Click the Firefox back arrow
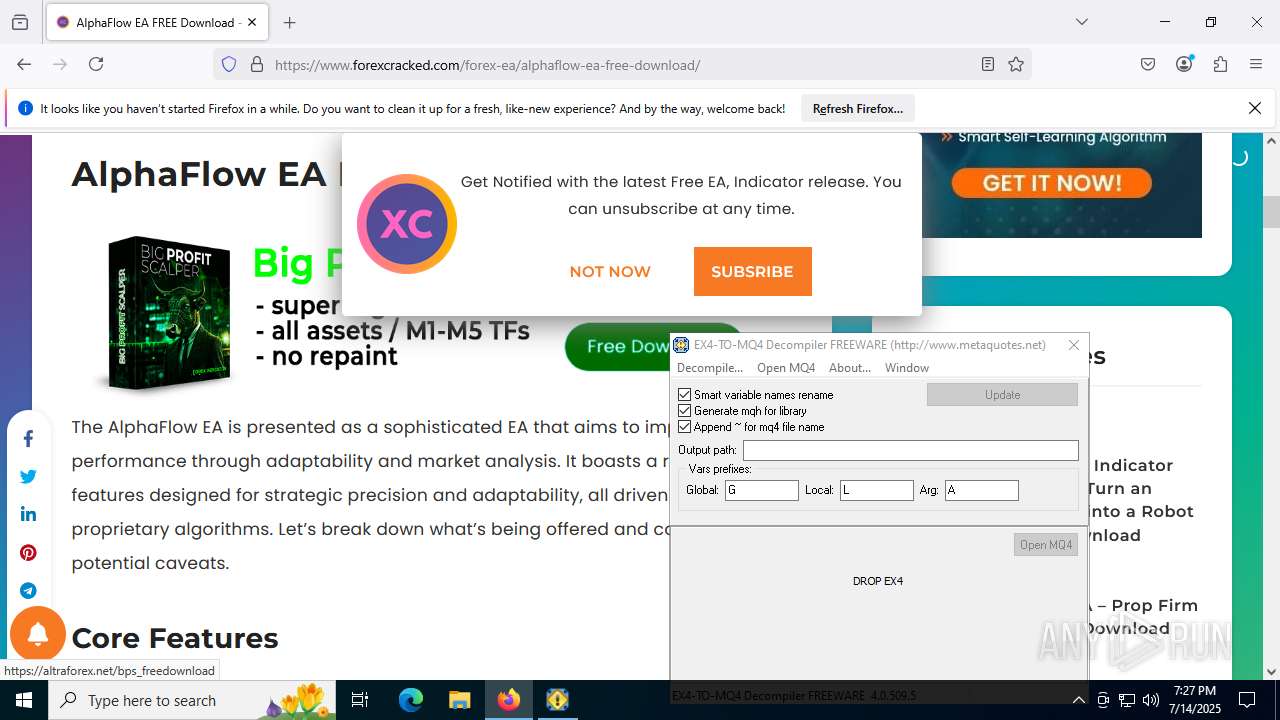 [24, 64]
